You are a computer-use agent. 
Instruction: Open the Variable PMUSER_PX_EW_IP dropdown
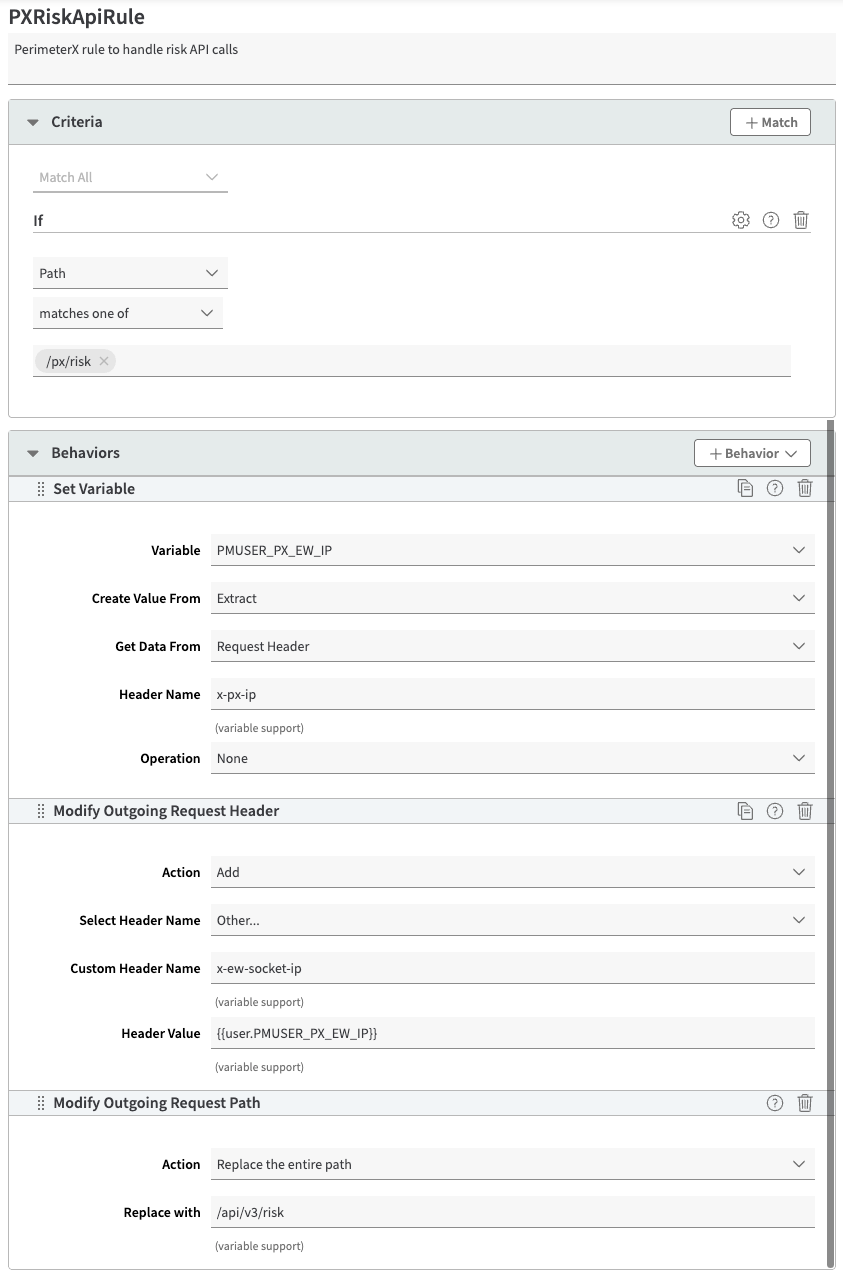(513, 550)
